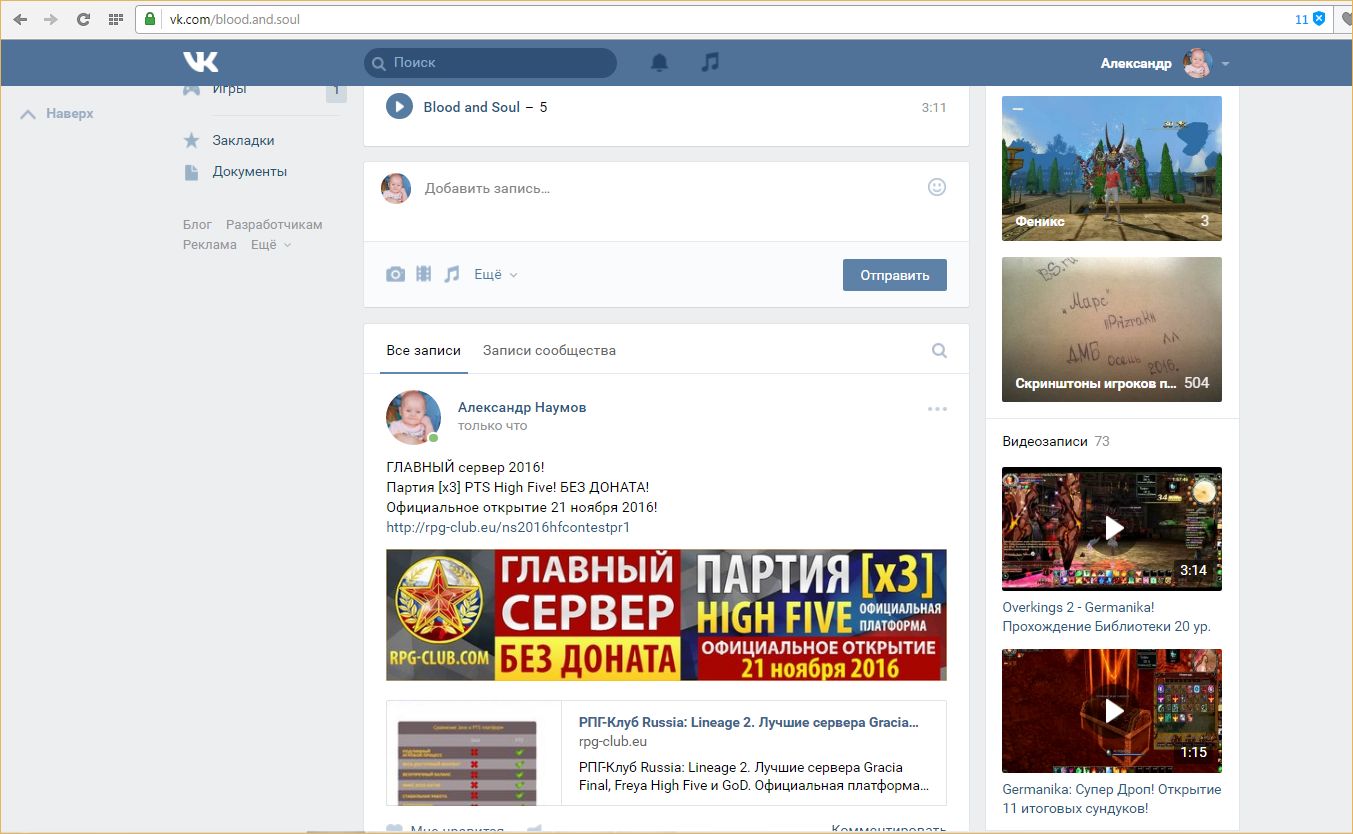This screenshot has width=1353, height=834.
Task: Play the Overkings 2 video thumbnail
Action: (x=1112, y=528)
